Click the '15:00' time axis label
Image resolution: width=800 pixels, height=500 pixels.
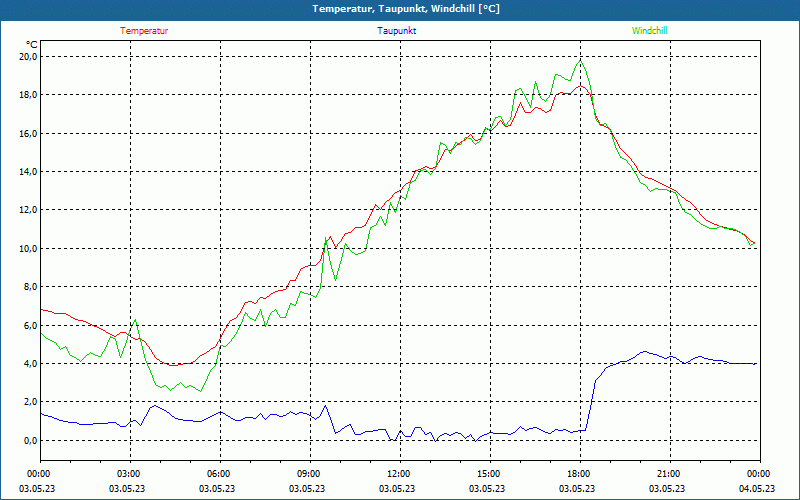pyautogui.click(x=489, y=474)
